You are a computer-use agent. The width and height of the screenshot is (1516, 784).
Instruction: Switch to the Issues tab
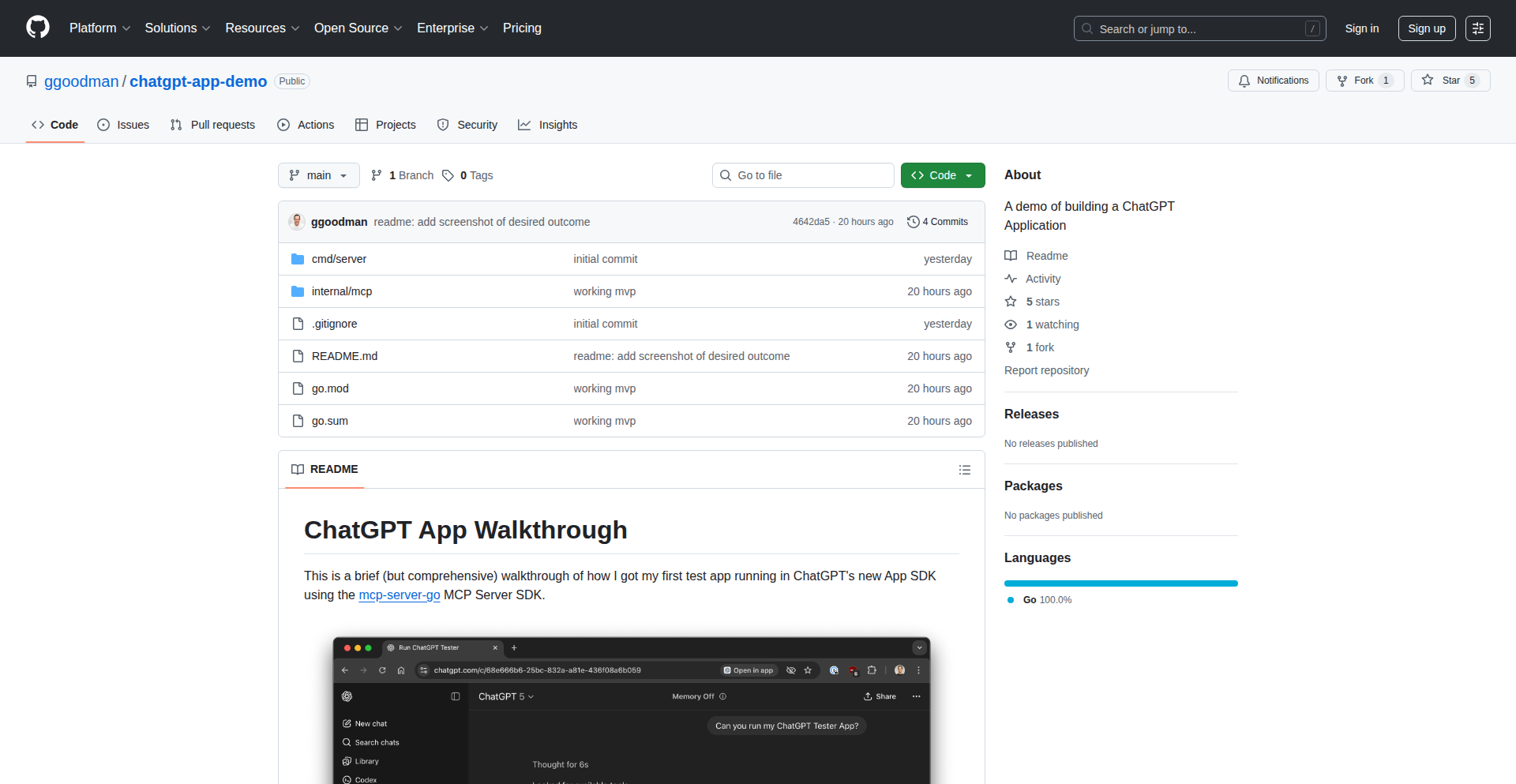tap(123, 125)
